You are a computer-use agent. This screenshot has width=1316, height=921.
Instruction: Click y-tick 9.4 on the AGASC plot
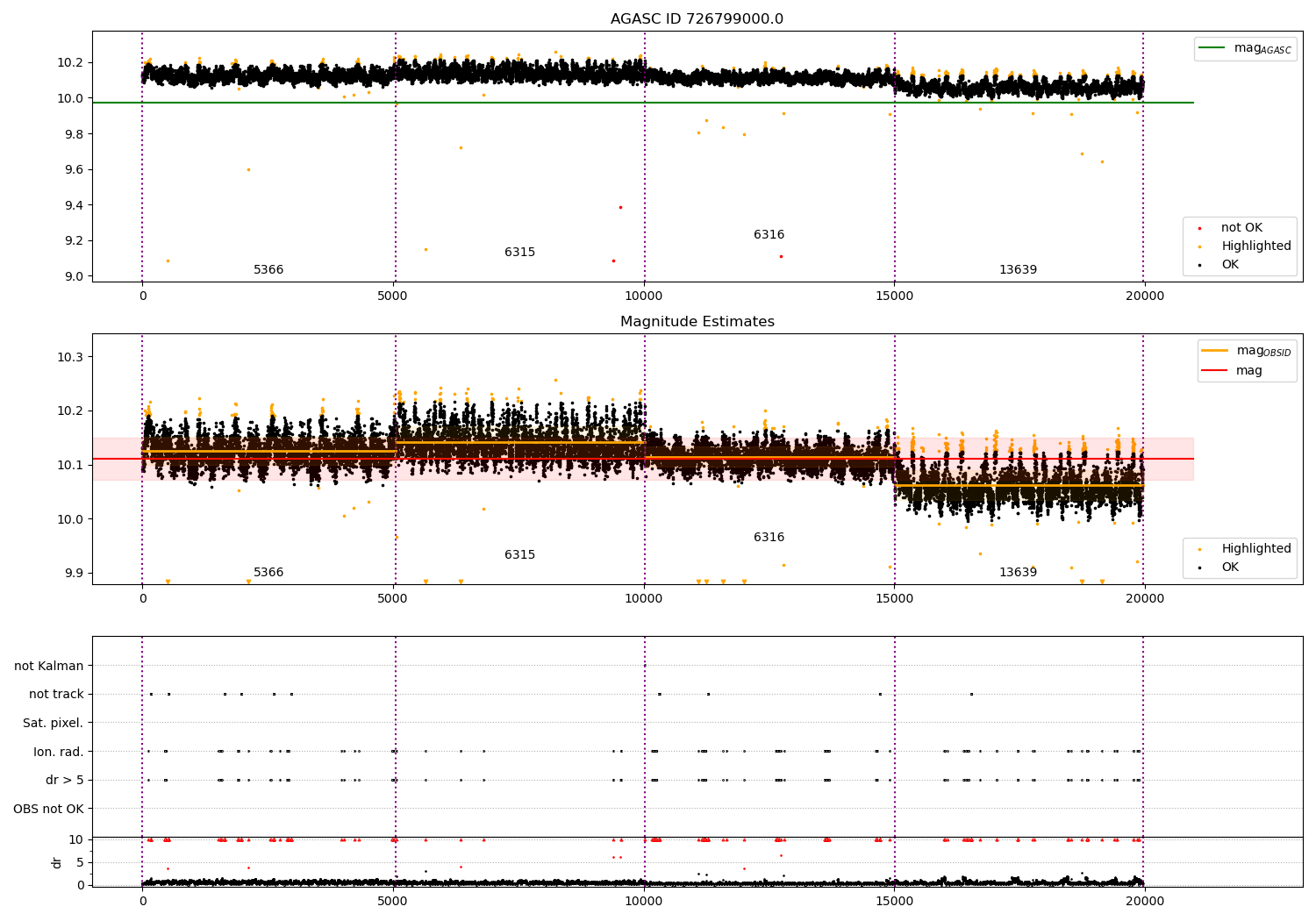73,206
